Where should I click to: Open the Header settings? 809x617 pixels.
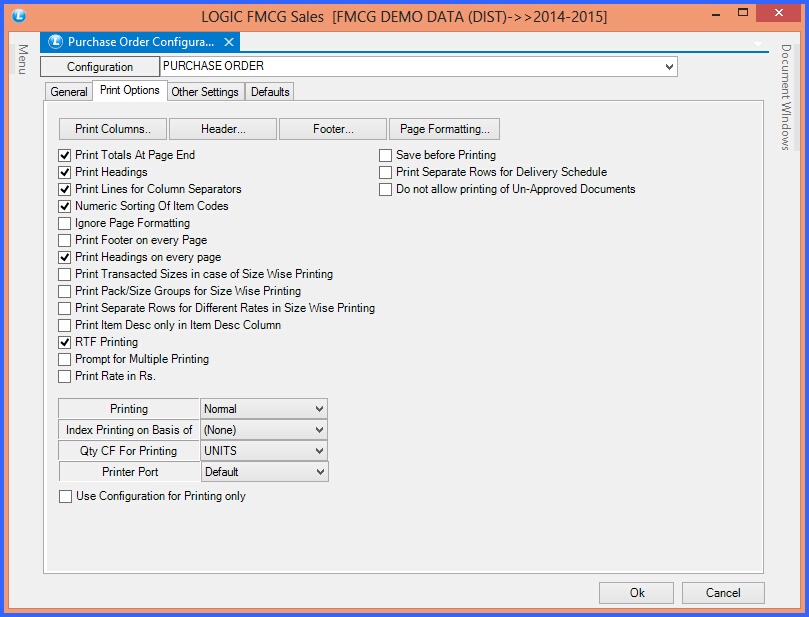223,129
